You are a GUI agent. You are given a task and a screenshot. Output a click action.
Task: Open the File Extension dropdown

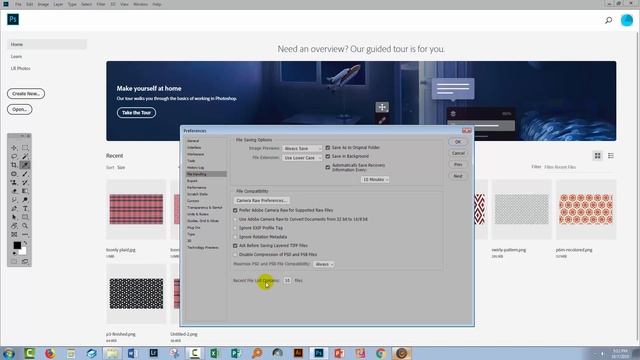point(302,158)
